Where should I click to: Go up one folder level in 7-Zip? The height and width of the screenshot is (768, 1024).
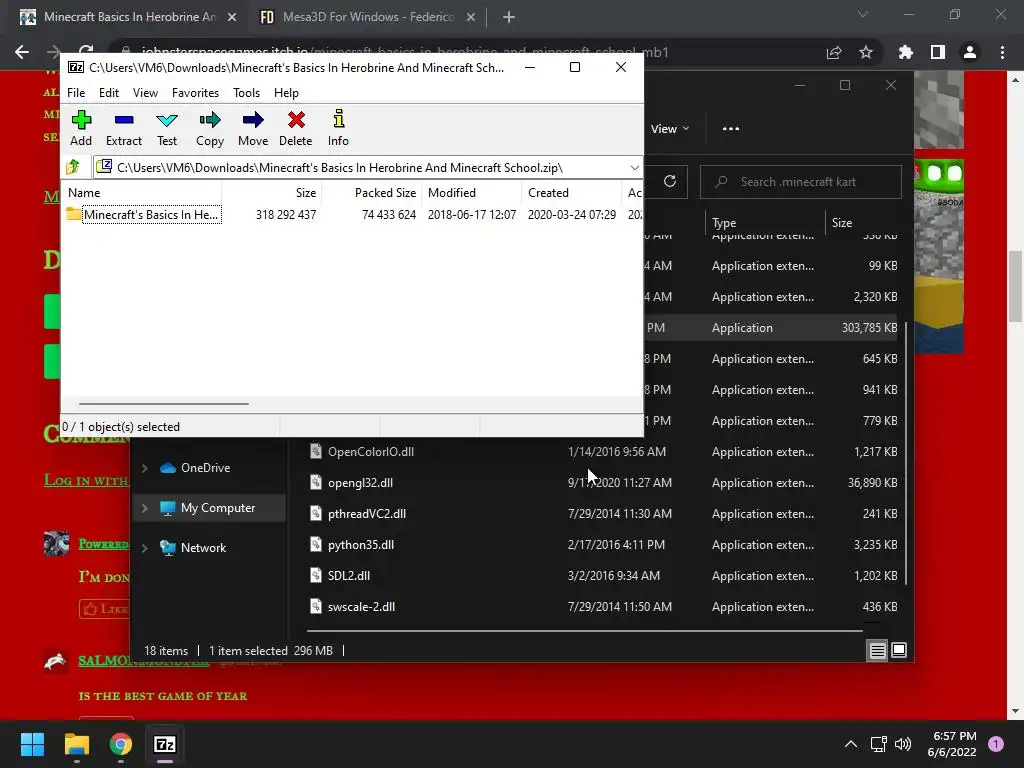[73, 168]
